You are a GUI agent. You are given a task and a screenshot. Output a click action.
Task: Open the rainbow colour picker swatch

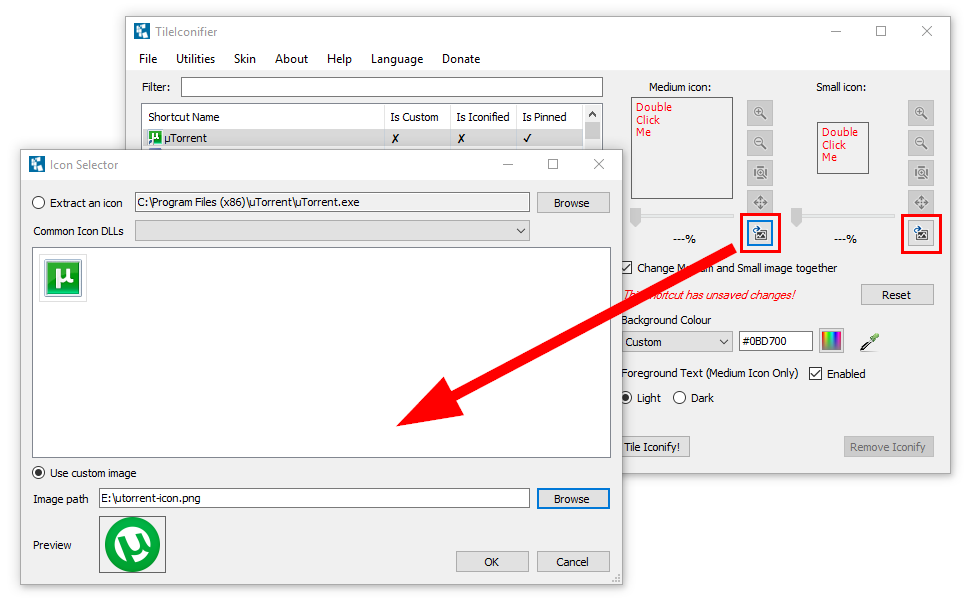coord(831,341)
